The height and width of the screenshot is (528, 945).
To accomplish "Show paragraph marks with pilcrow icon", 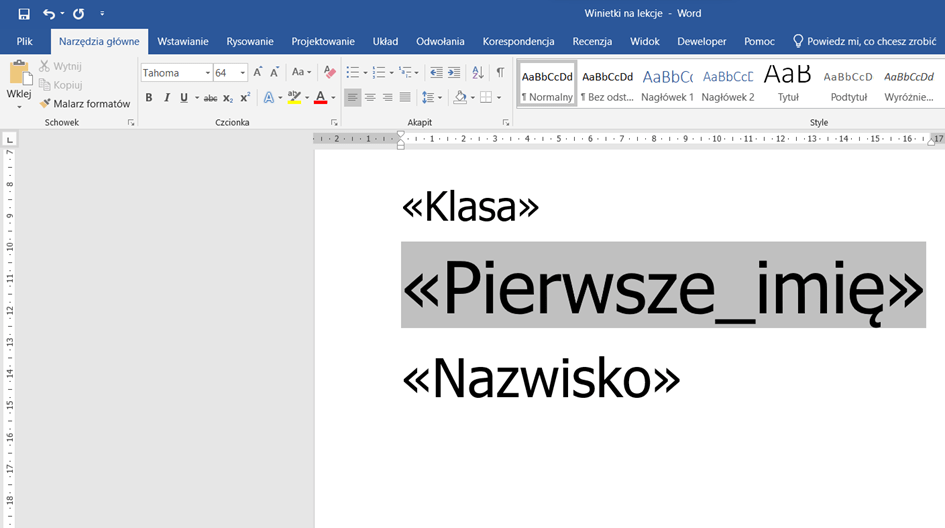I will coord(500,73).
